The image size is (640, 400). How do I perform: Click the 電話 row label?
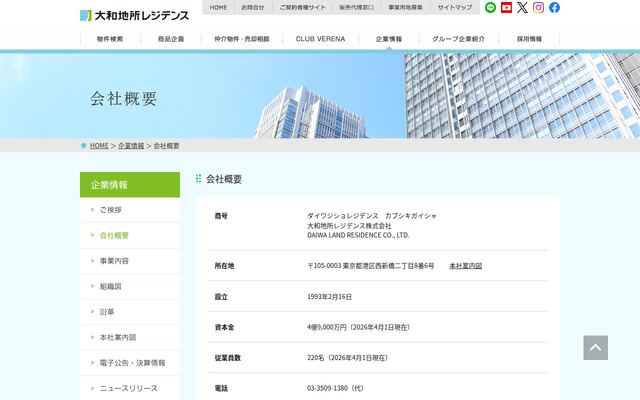click(x=221, y=388)
